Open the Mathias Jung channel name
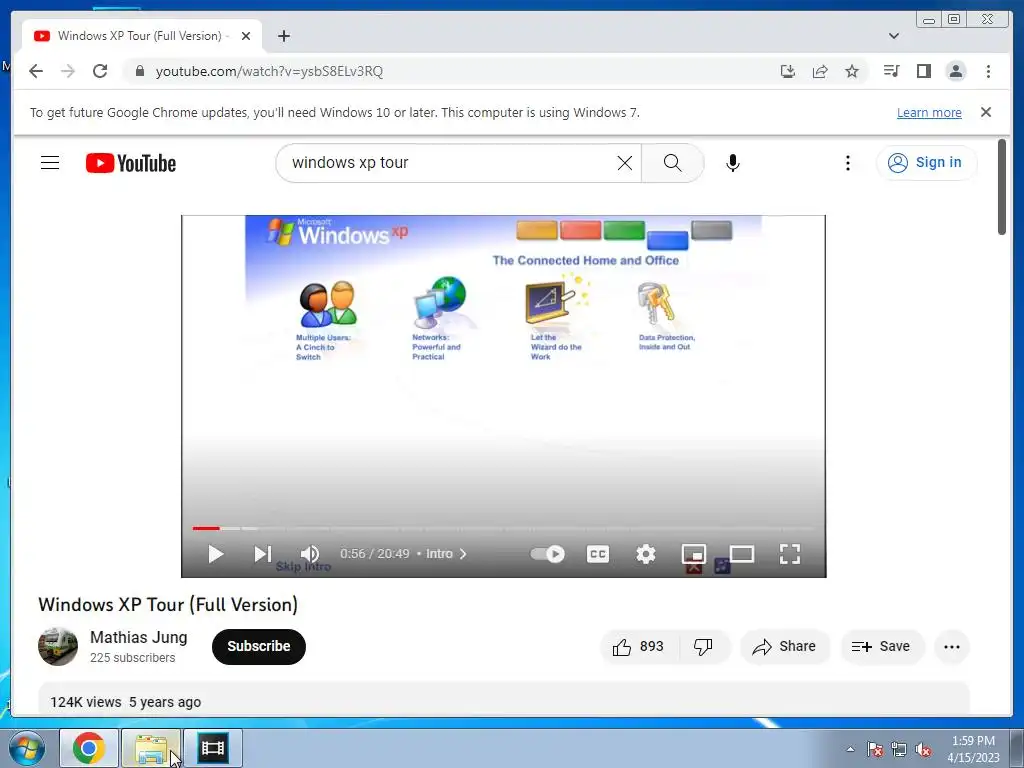Viewport: 1024px width, 768px height. click(138, 637)
